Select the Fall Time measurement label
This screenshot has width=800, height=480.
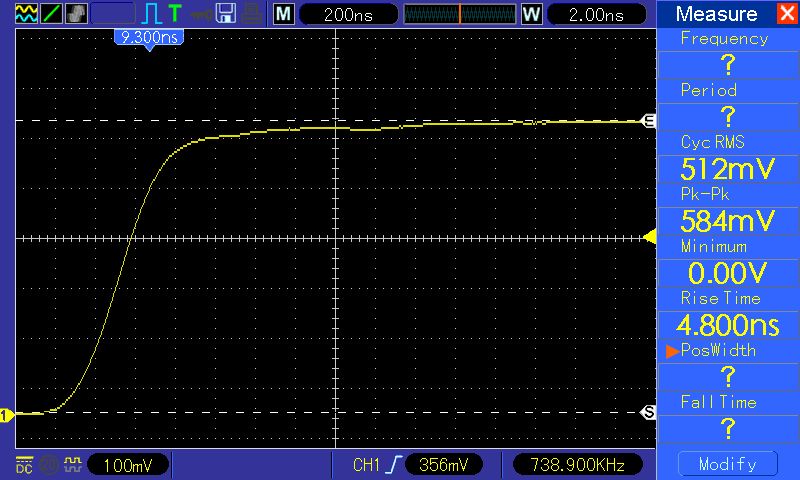click(719, 402)
